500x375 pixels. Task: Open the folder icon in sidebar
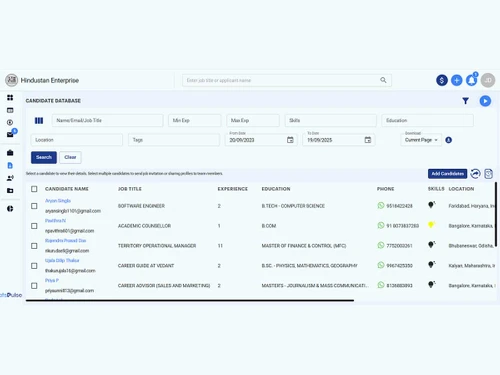point(10,191)
